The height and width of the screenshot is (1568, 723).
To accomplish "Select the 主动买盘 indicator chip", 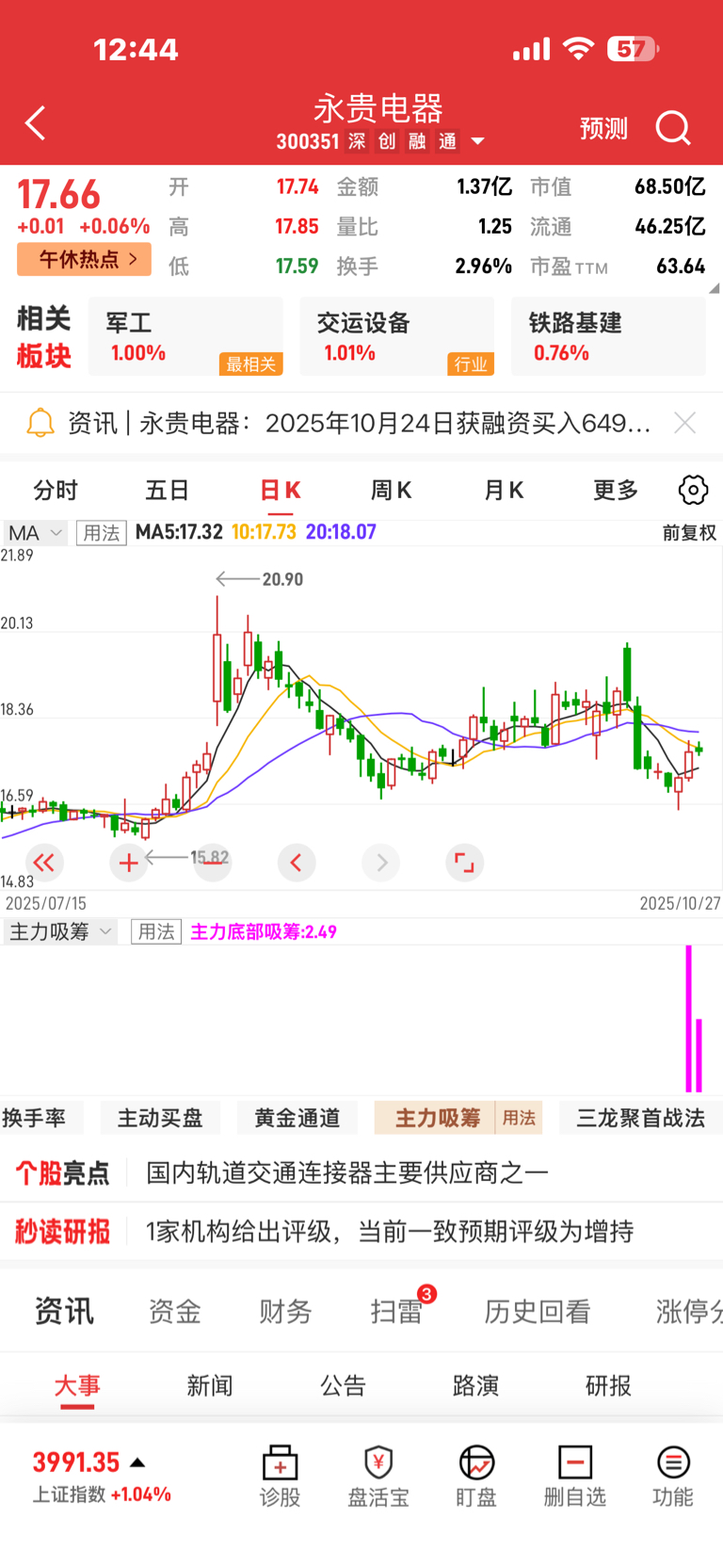I will pos(160,1118).
